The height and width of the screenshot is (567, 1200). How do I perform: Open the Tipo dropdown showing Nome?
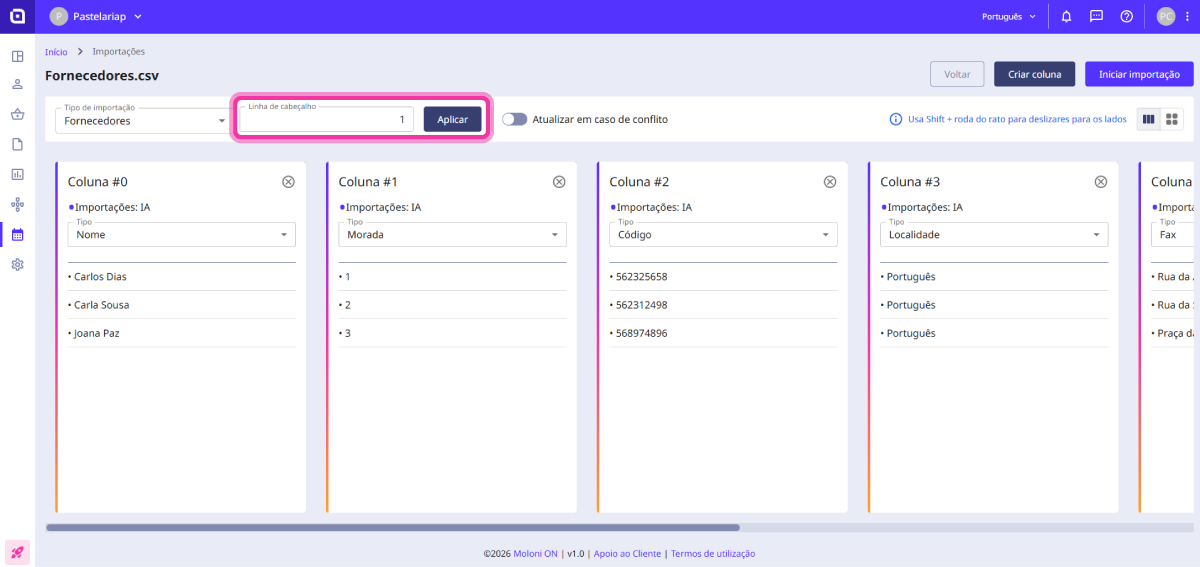[181, 235]
